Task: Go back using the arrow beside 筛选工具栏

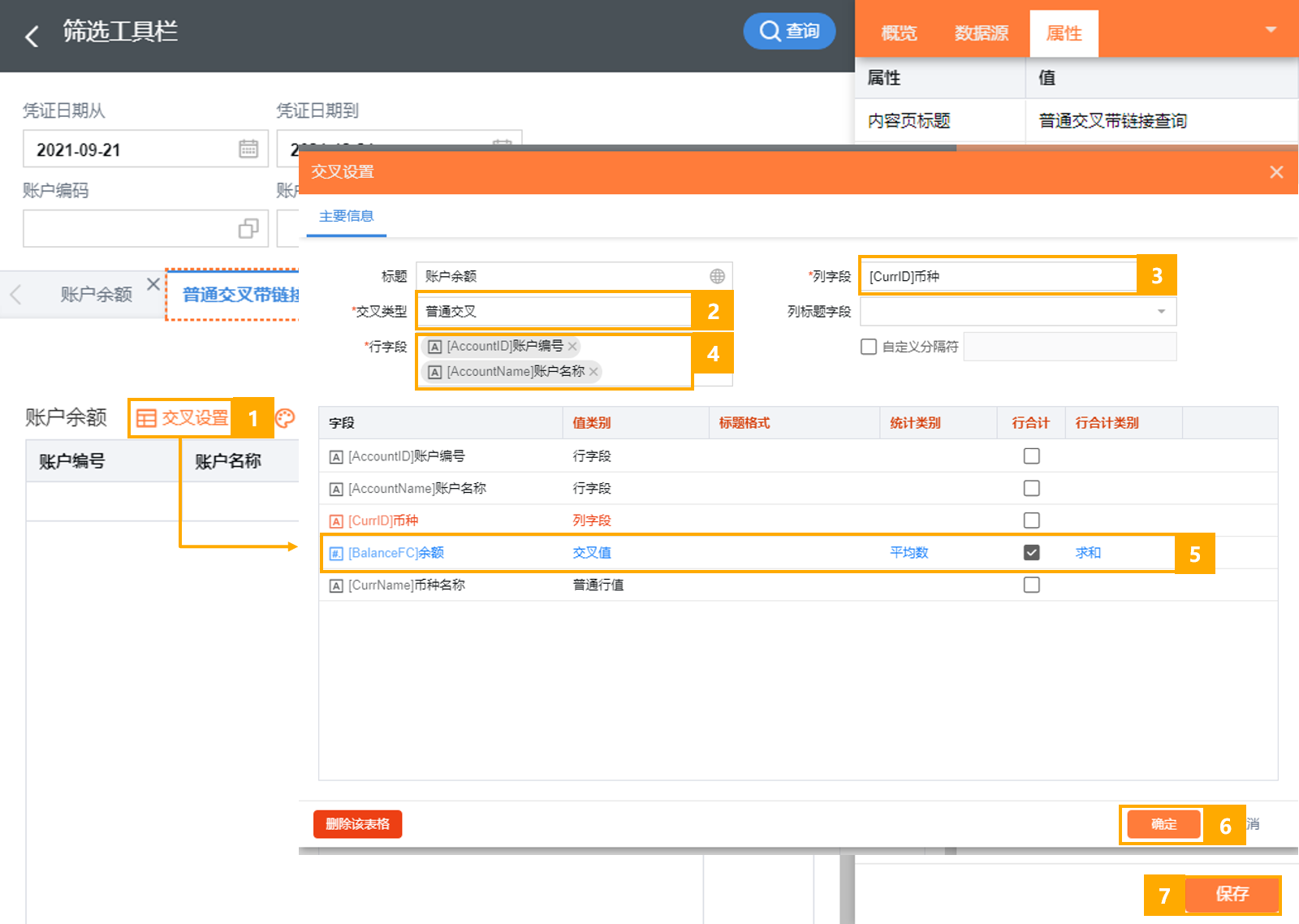Action: [x=32, y=36]
